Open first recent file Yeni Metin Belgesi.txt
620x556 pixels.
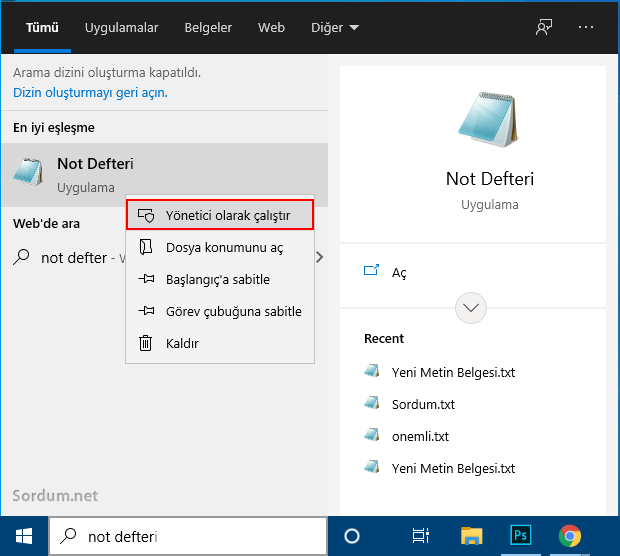[x=453, y=373]
